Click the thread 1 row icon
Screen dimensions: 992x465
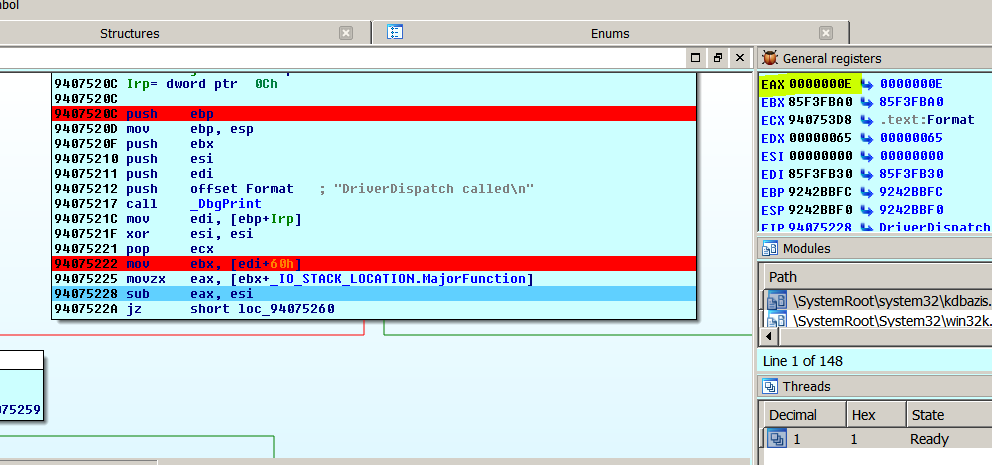(776, 439)
